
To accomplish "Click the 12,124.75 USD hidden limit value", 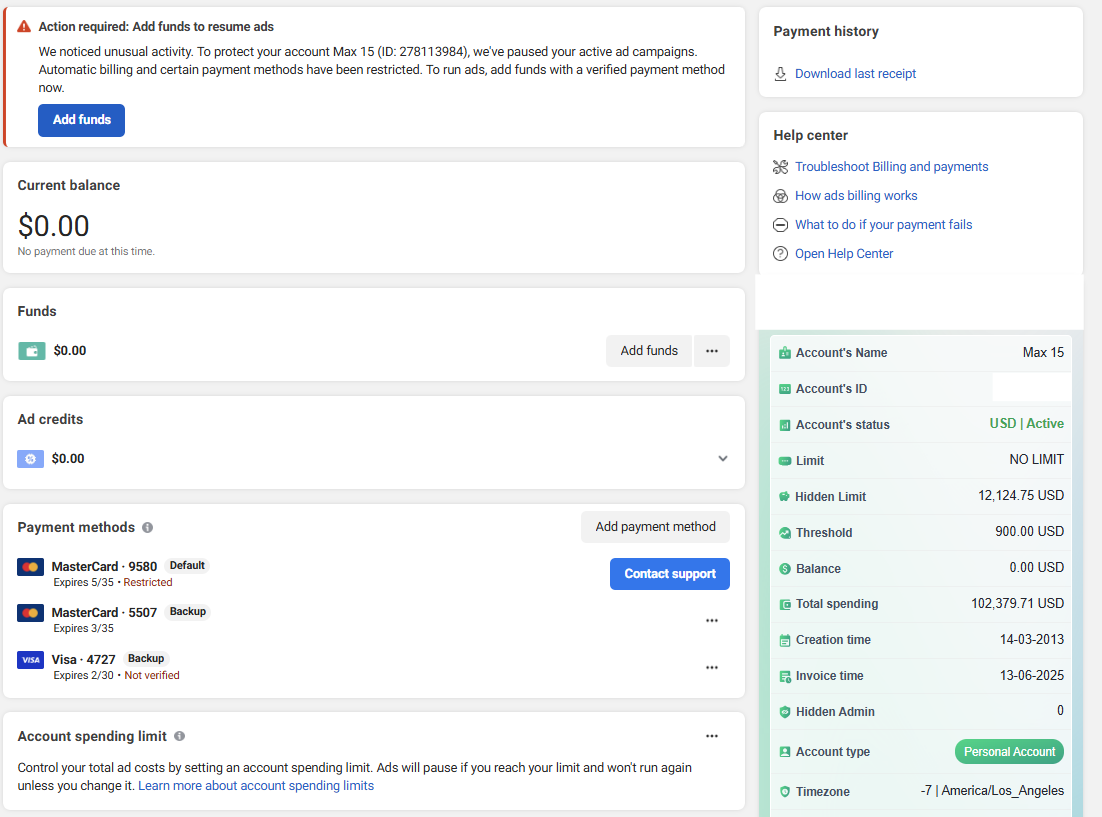I will (x=1020, y=496).
